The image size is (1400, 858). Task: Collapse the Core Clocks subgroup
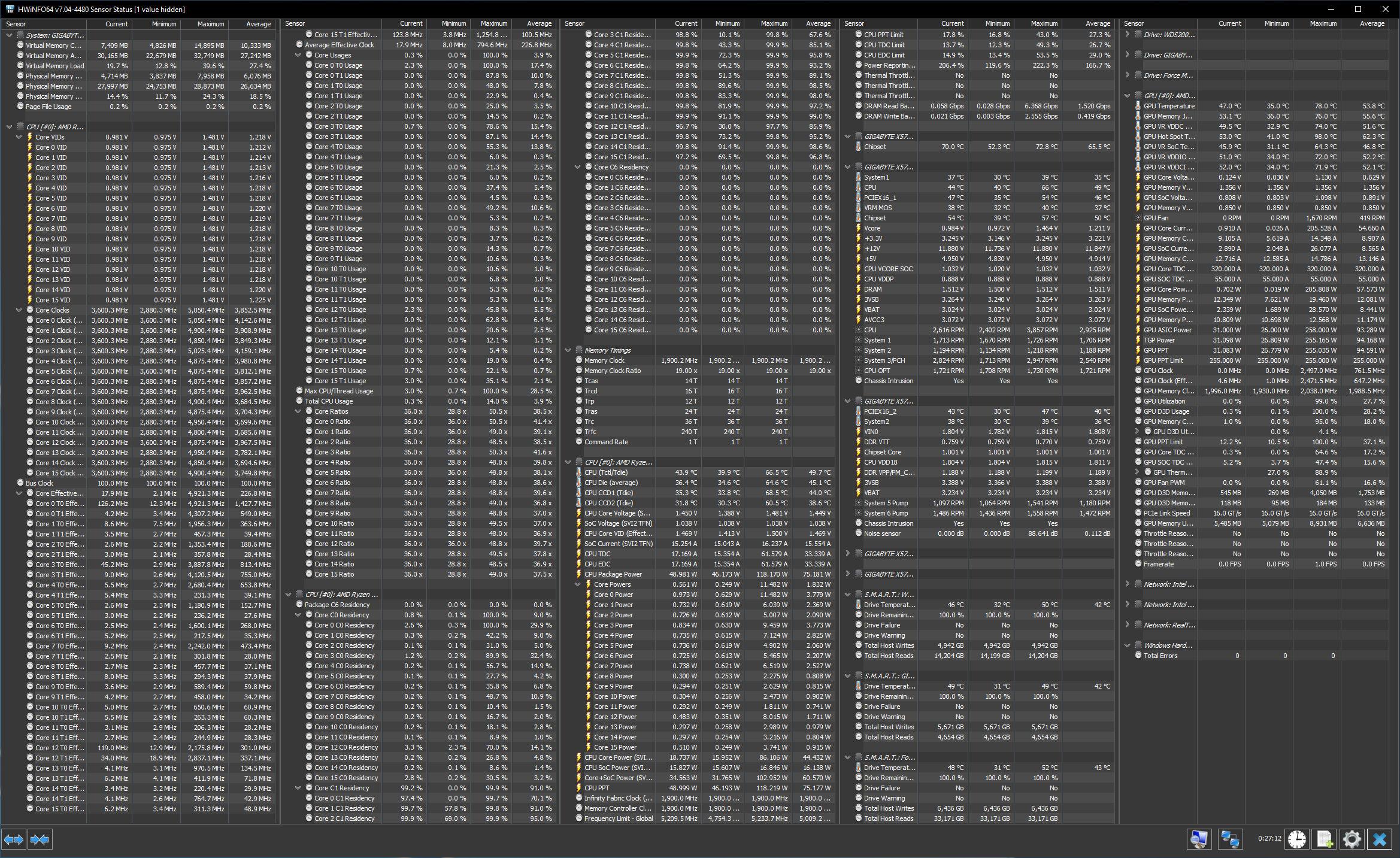click(x=19, y=310)
